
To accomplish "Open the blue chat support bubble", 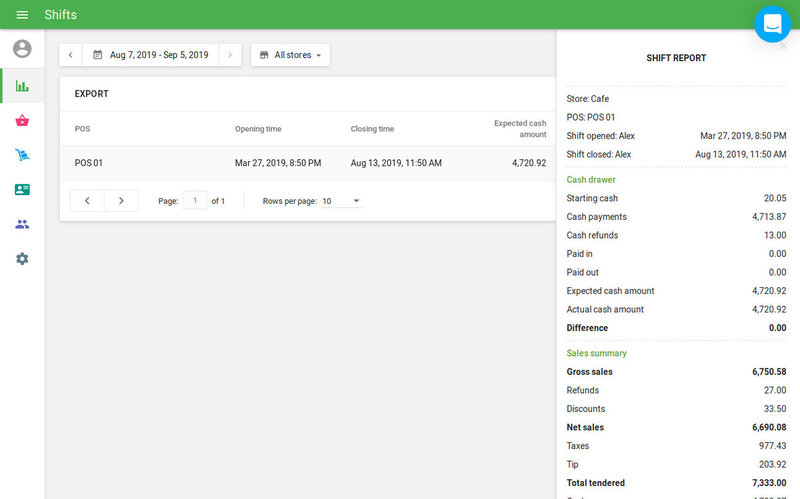I will [772, 24].
